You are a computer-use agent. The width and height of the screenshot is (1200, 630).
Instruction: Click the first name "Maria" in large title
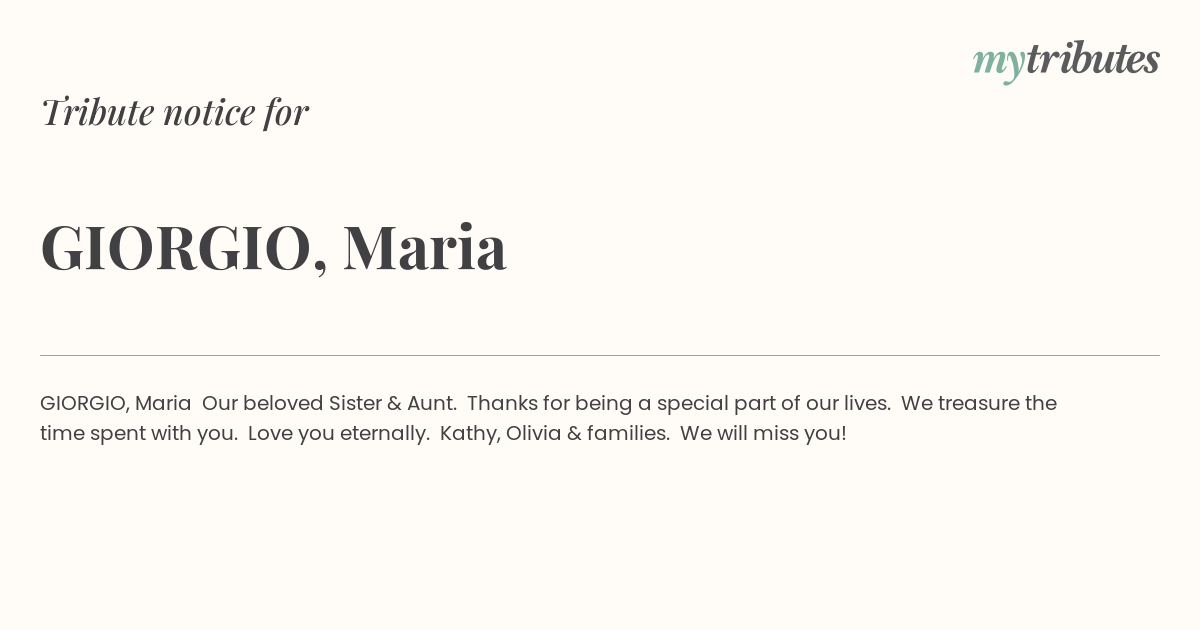pyautogui.click(x=425, y=248)
